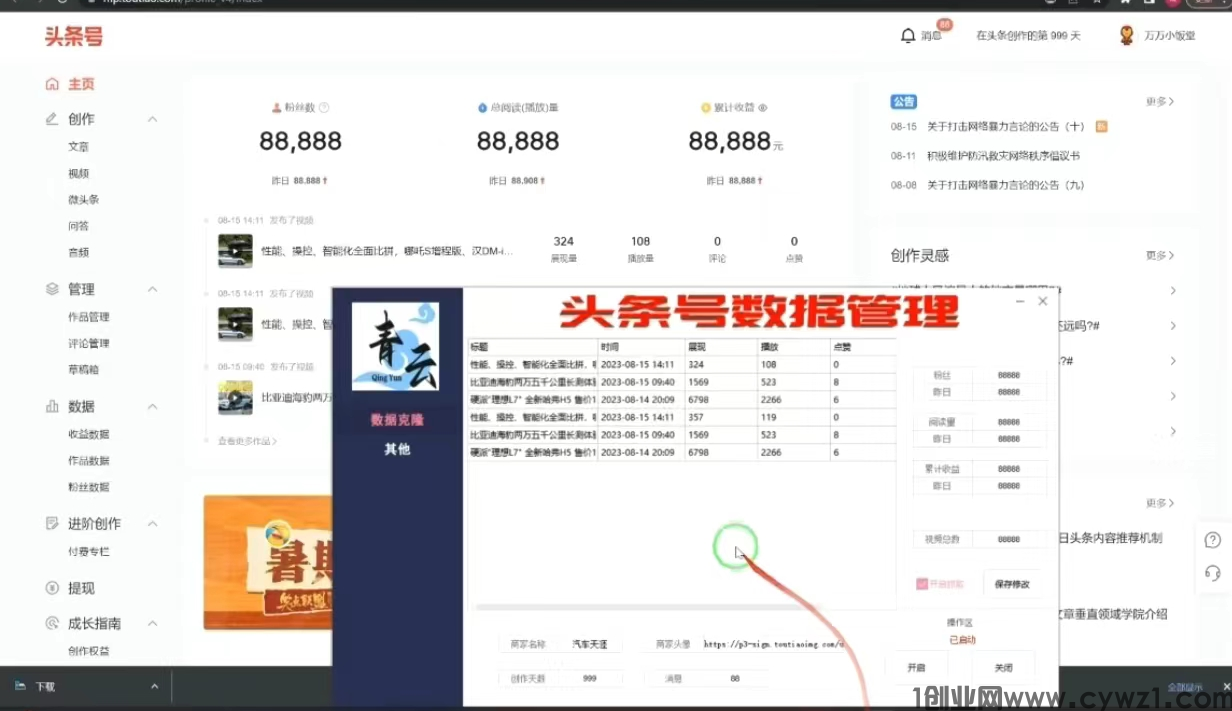This screenshot has width=1232, height=711.
Task: Click the 主页 home icon in sidebar
Action: [x=52, y=85]
